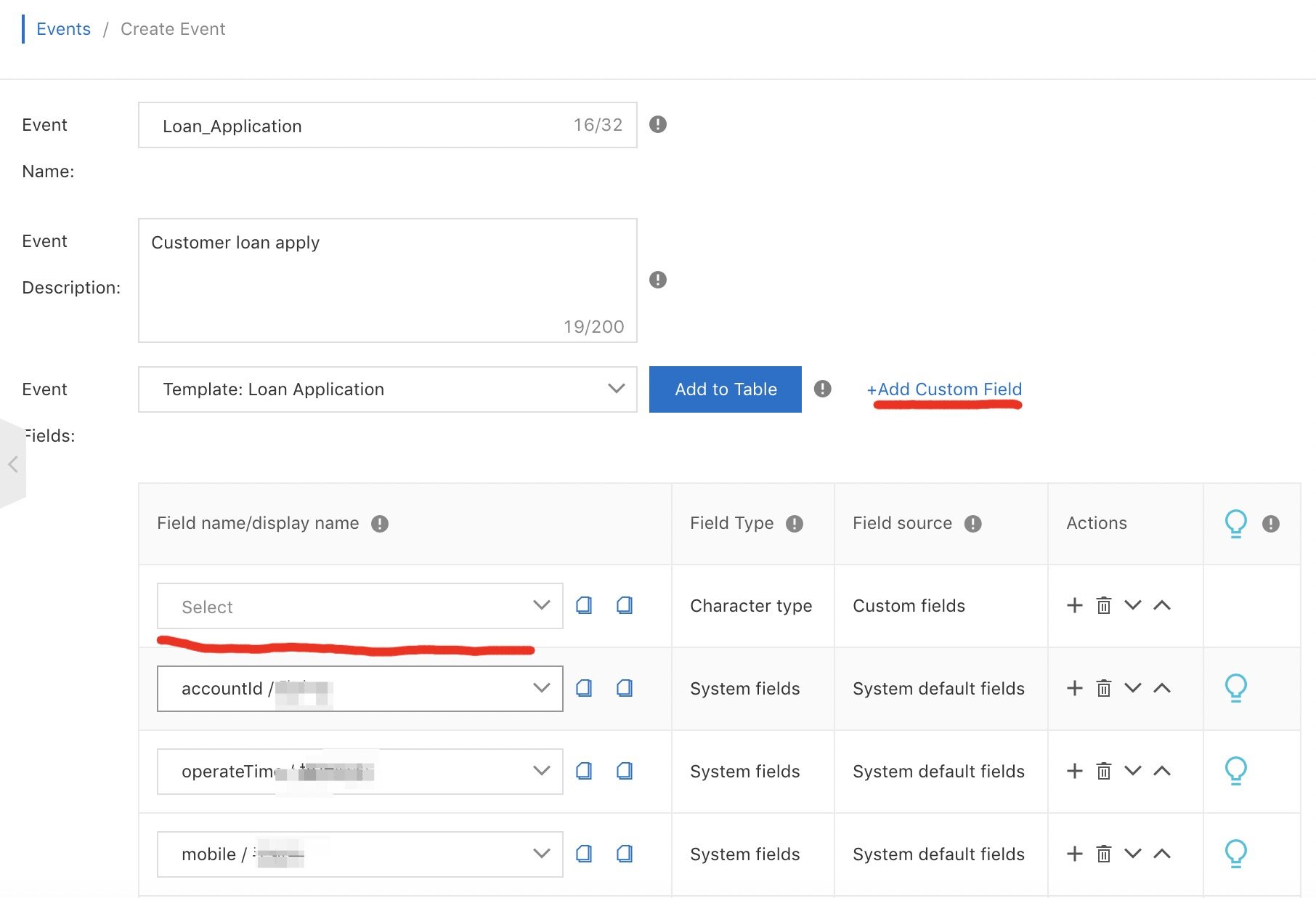Screen dimensions: 1316x898
Task: Click first copy icon in operateTime row
Action: [584, 771]
